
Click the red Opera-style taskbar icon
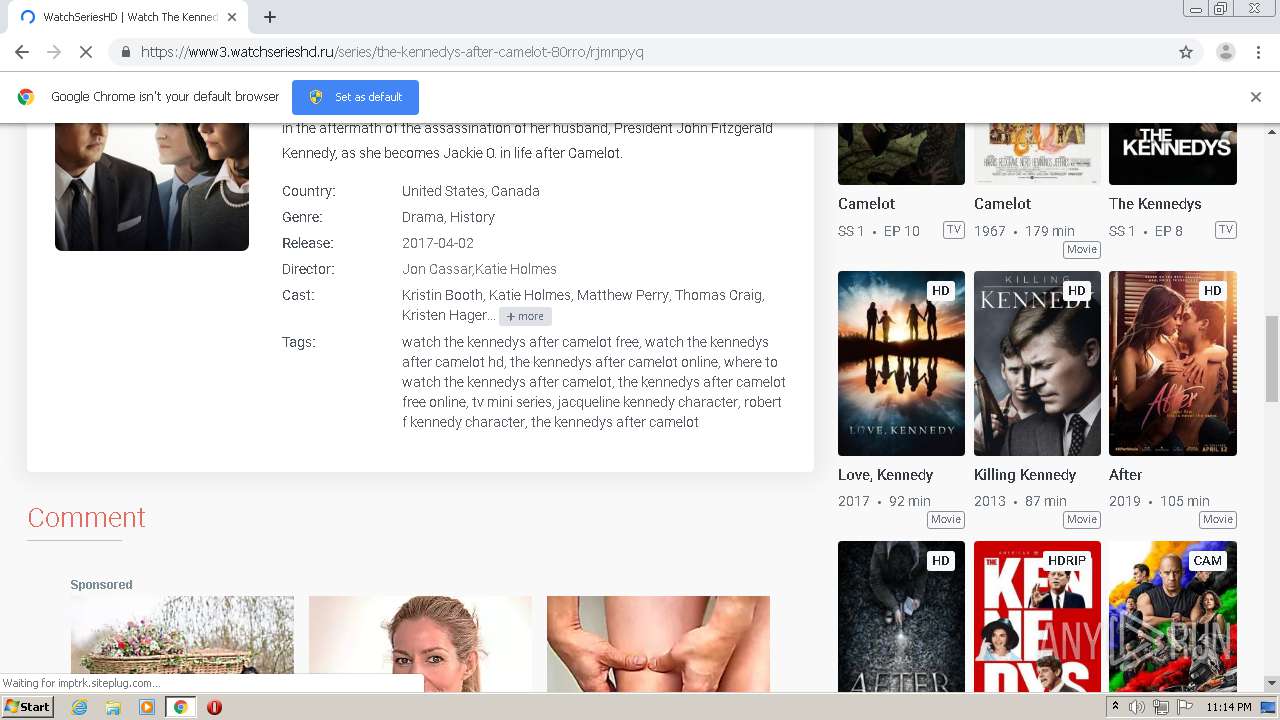[214, 707]
